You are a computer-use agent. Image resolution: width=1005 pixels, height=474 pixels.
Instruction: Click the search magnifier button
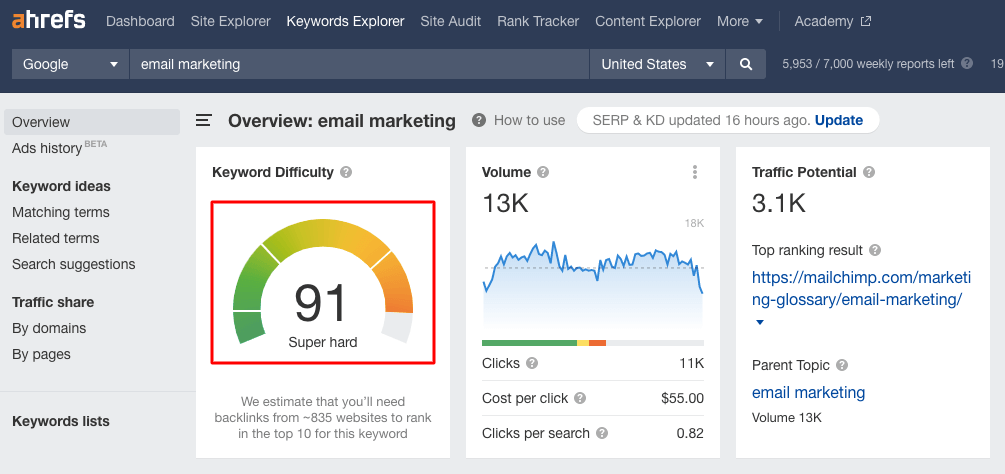tap(745, 64)
